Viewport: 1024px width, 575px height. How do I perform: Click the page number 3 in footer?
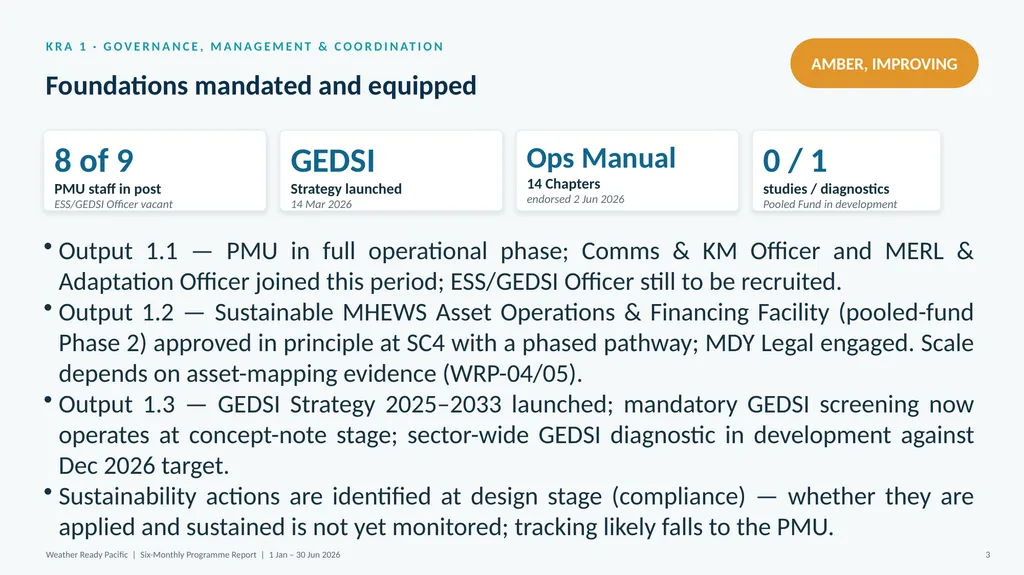pos(987,555)
